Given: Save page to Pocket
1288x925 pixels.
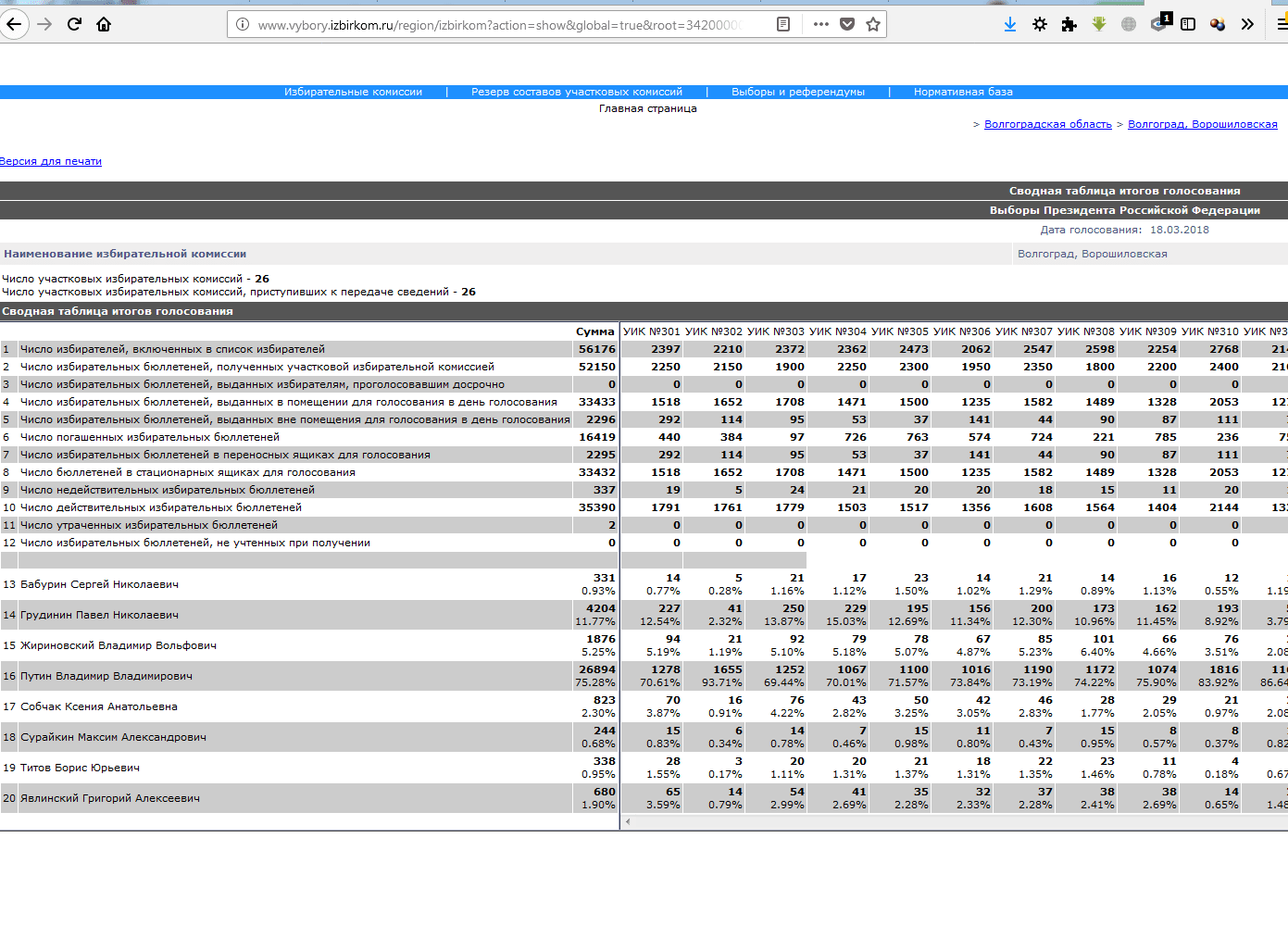Looking at the screenshot, I should pos(846,24).
